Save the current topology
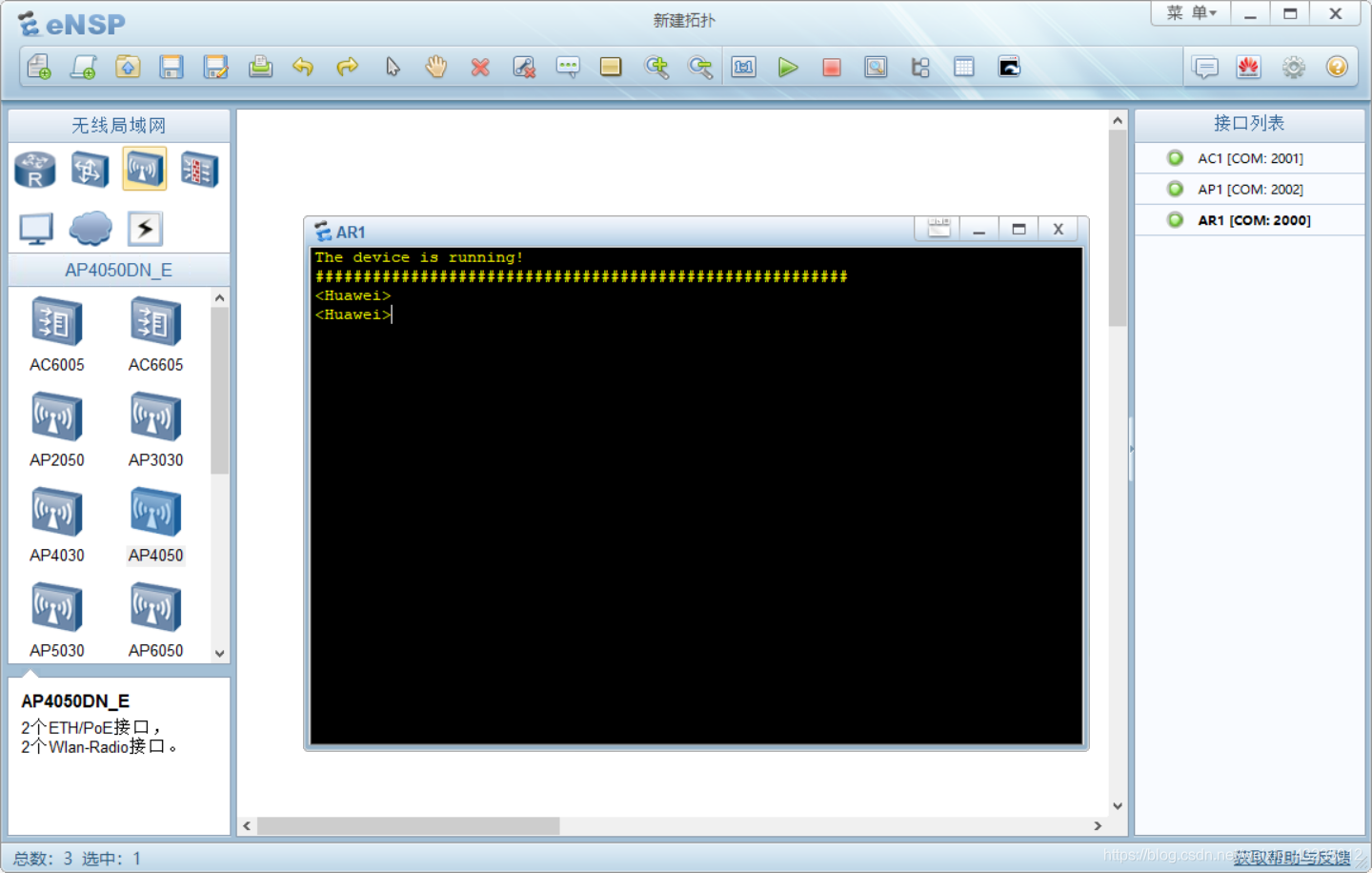The image size is (1372, 873). 171,67
